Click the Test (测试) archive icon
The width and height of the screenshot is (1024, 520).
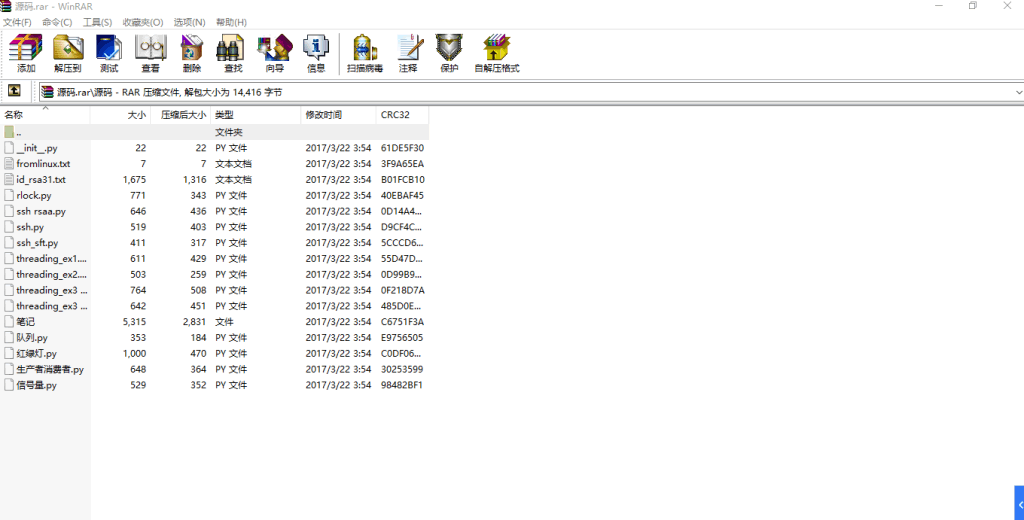[109, 53]
